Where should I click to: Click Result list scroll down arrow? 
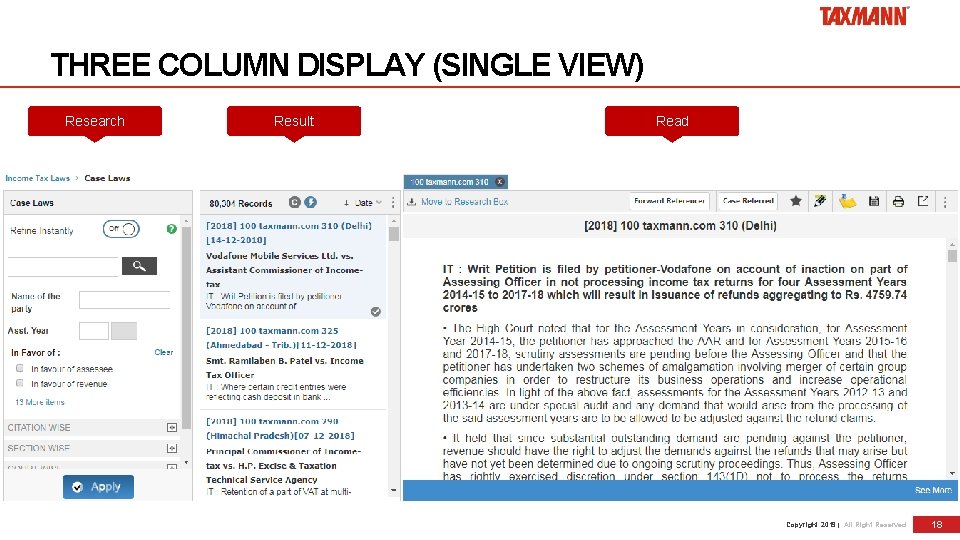pos(394,490)
